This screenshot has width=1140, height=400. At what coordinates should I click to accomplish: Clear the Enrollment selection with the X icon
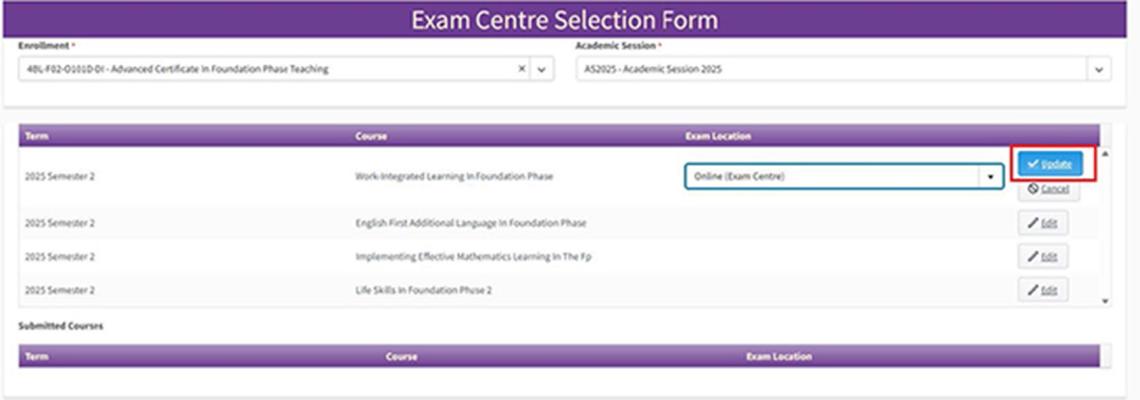click(522, 69)
